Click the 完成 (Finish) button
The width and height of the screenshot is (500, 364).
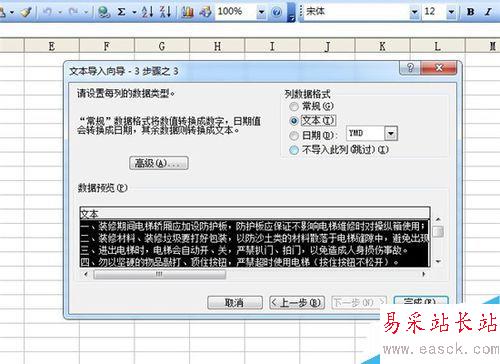tap(421, 301)
